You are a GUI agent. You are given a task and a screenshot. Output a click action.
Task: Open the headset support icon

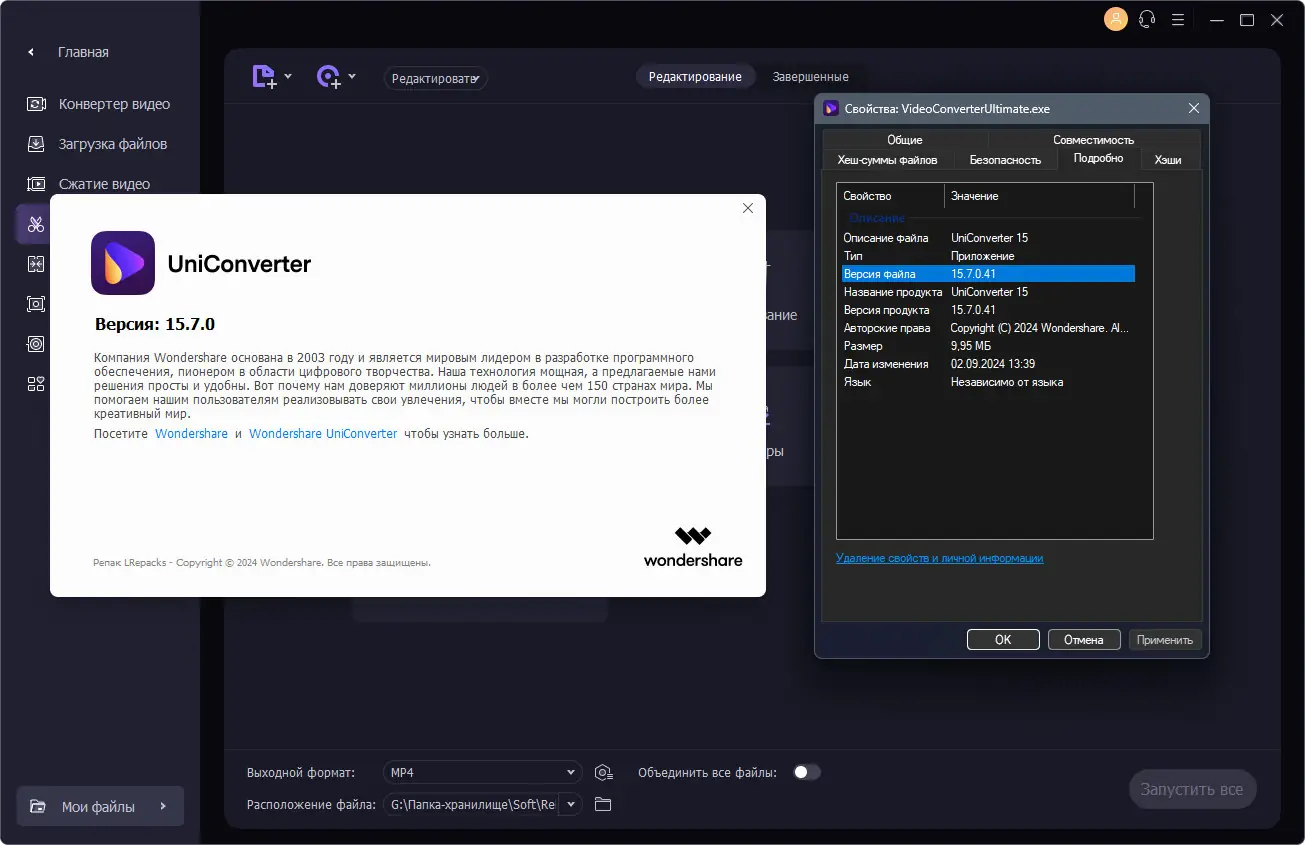click(x=1147, y=19)
